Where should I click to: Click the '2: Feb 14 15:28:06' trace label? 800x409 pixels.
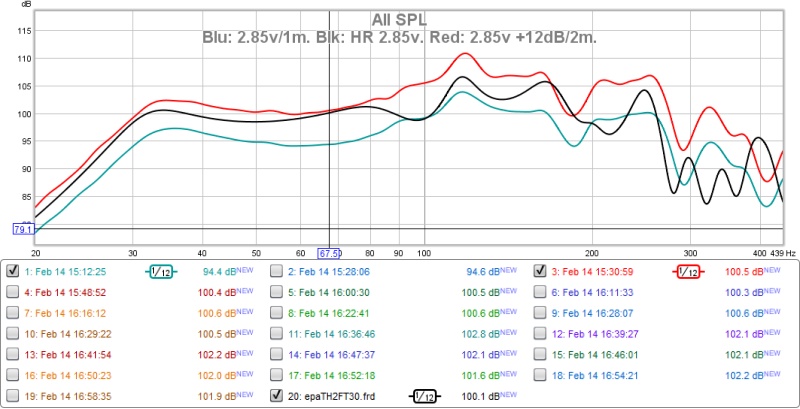(329, 272)
